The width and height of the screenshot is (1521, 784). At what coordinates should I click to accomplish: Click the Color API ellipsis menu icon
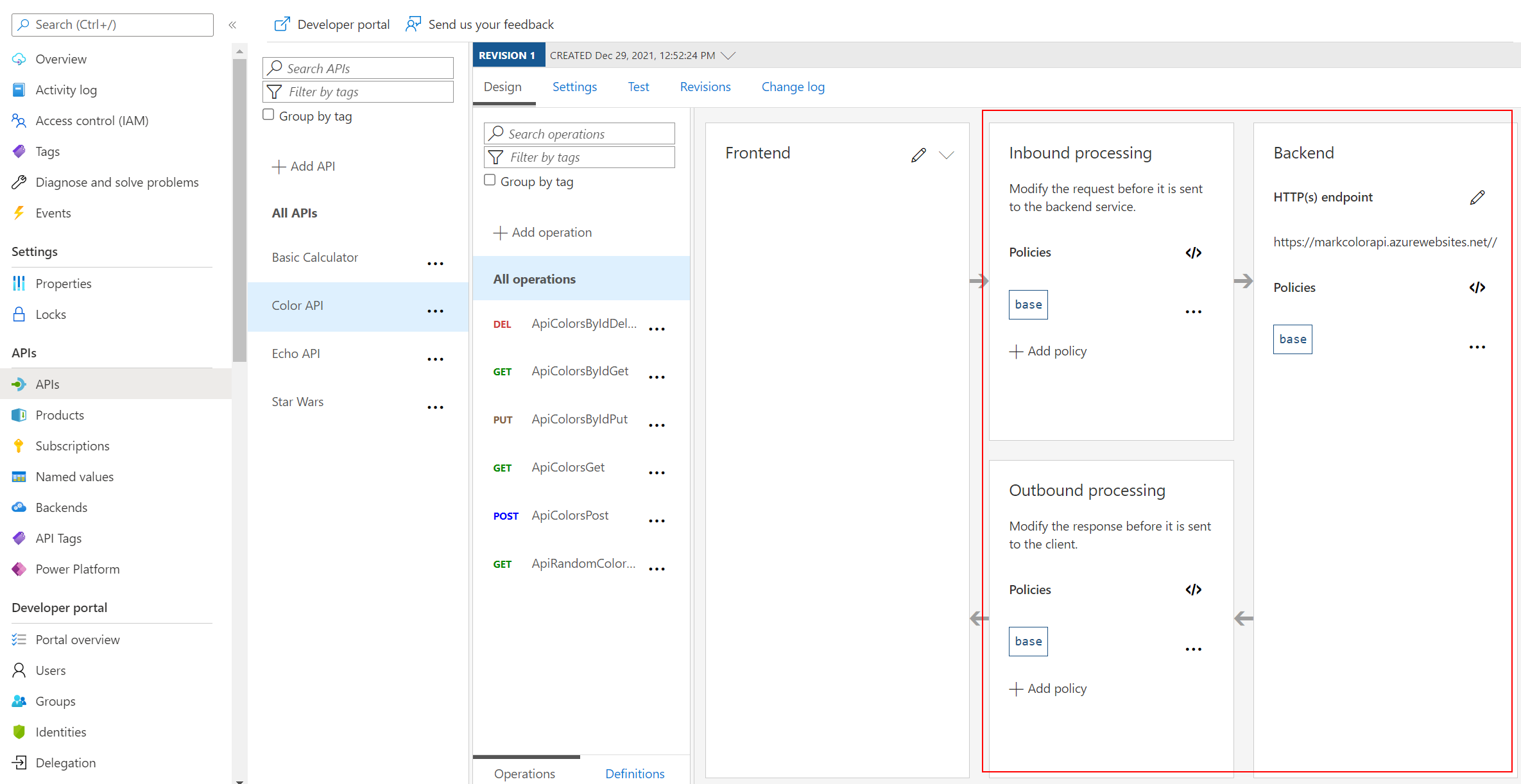[x=435, y=310]
